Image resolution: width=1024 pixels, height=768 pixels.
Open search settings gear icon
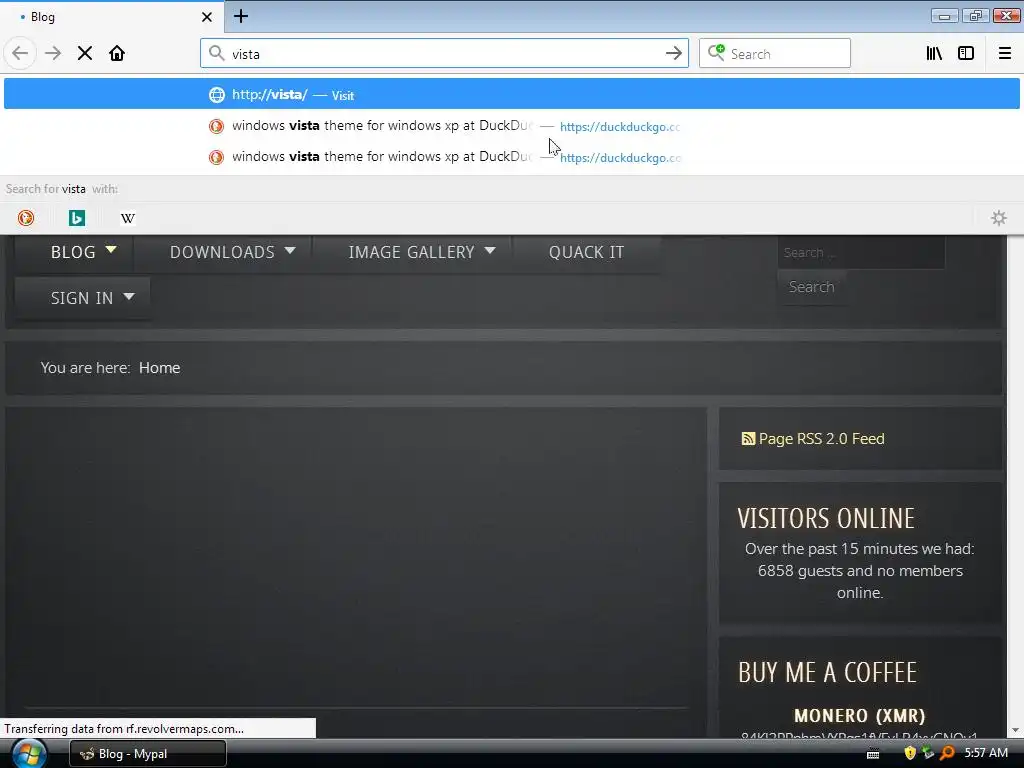(999, 218)
